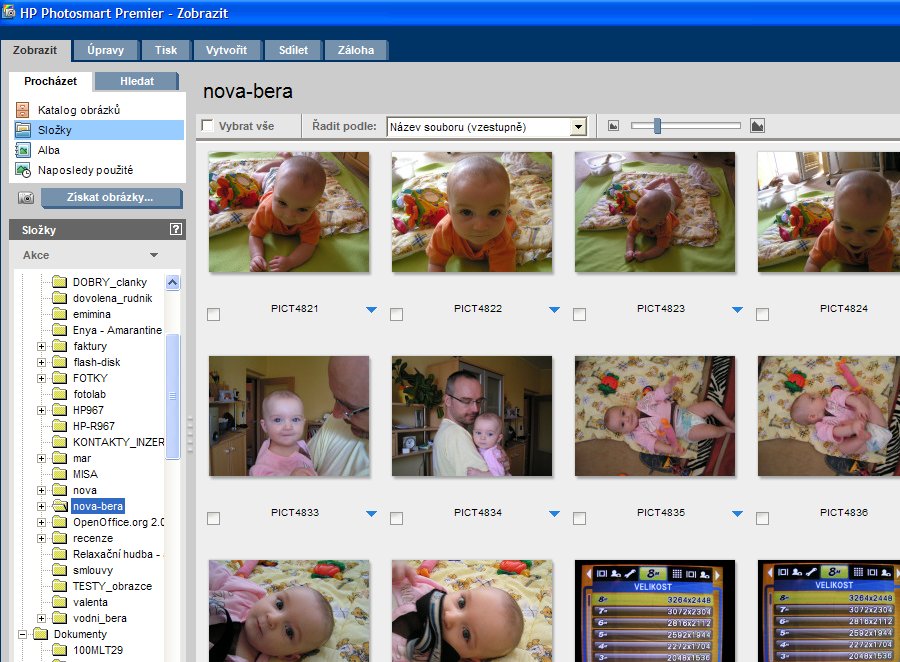Open the Akce actions dropdown
Image resolution: width=900 pixels, height=662 pixels.
point(154,255)
